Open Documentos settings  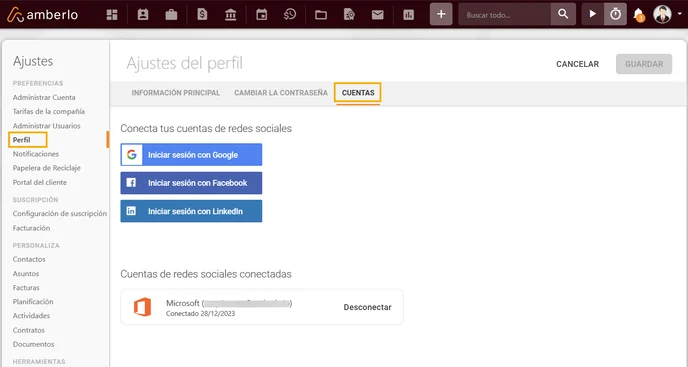click(x=33, y=344)
